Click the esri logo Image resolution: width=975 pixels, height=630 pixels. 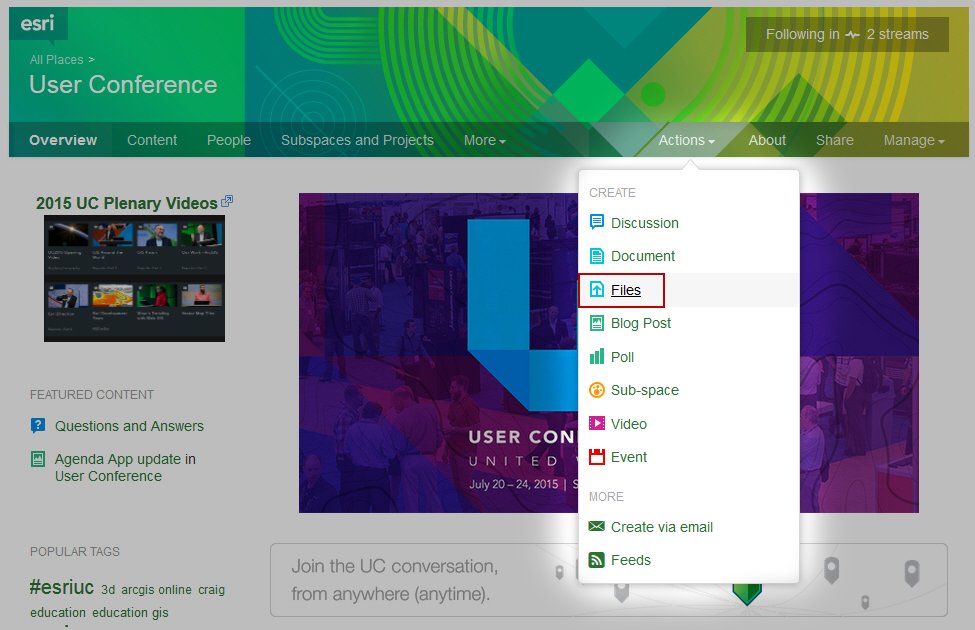[x=37, y=24]
